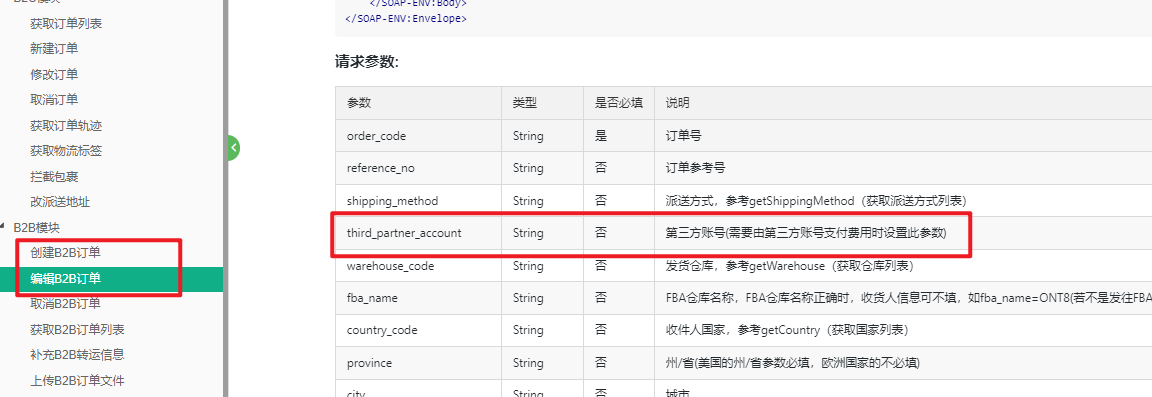This screenshot has width=1152, height=397.
Task: Open 上传B2B订单文件 page
Action: [77, 380]
